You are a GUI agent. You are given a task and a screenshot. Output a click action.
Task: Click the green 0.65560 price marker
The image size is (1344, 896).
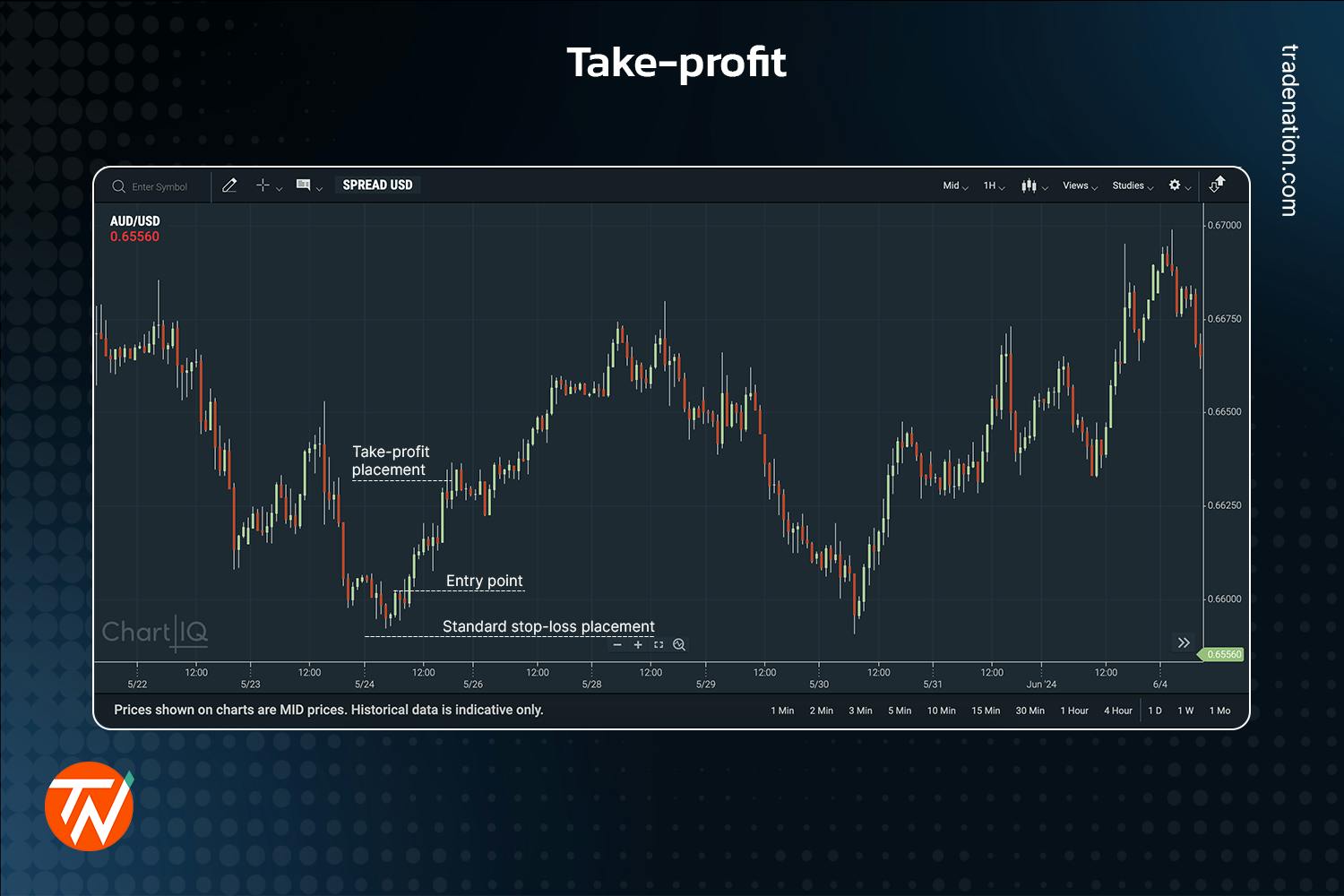pyautogui.click(x=1224, y=654)
